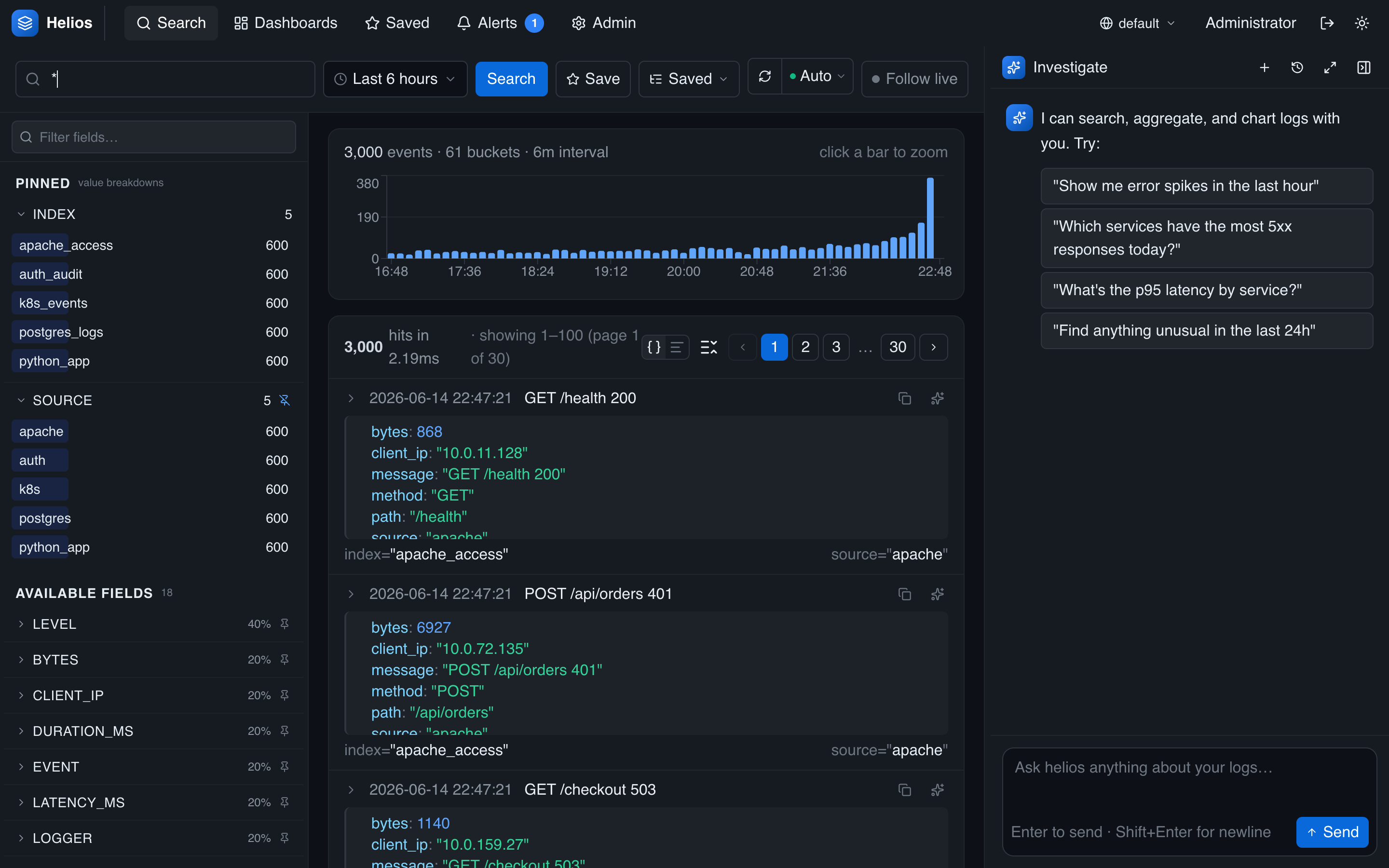
Task: Switch results to JSON view
Action: click(654, 347)
